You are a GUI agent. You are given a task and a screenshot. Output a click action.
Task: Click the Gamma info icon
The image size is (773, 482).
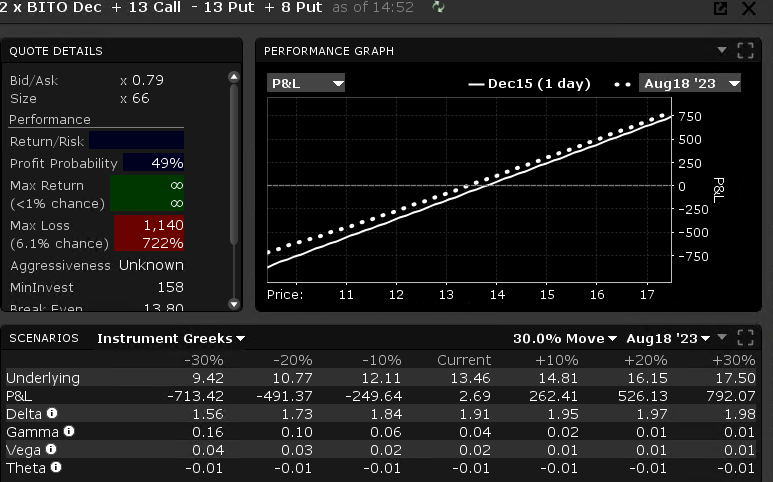tap(68, 431)
